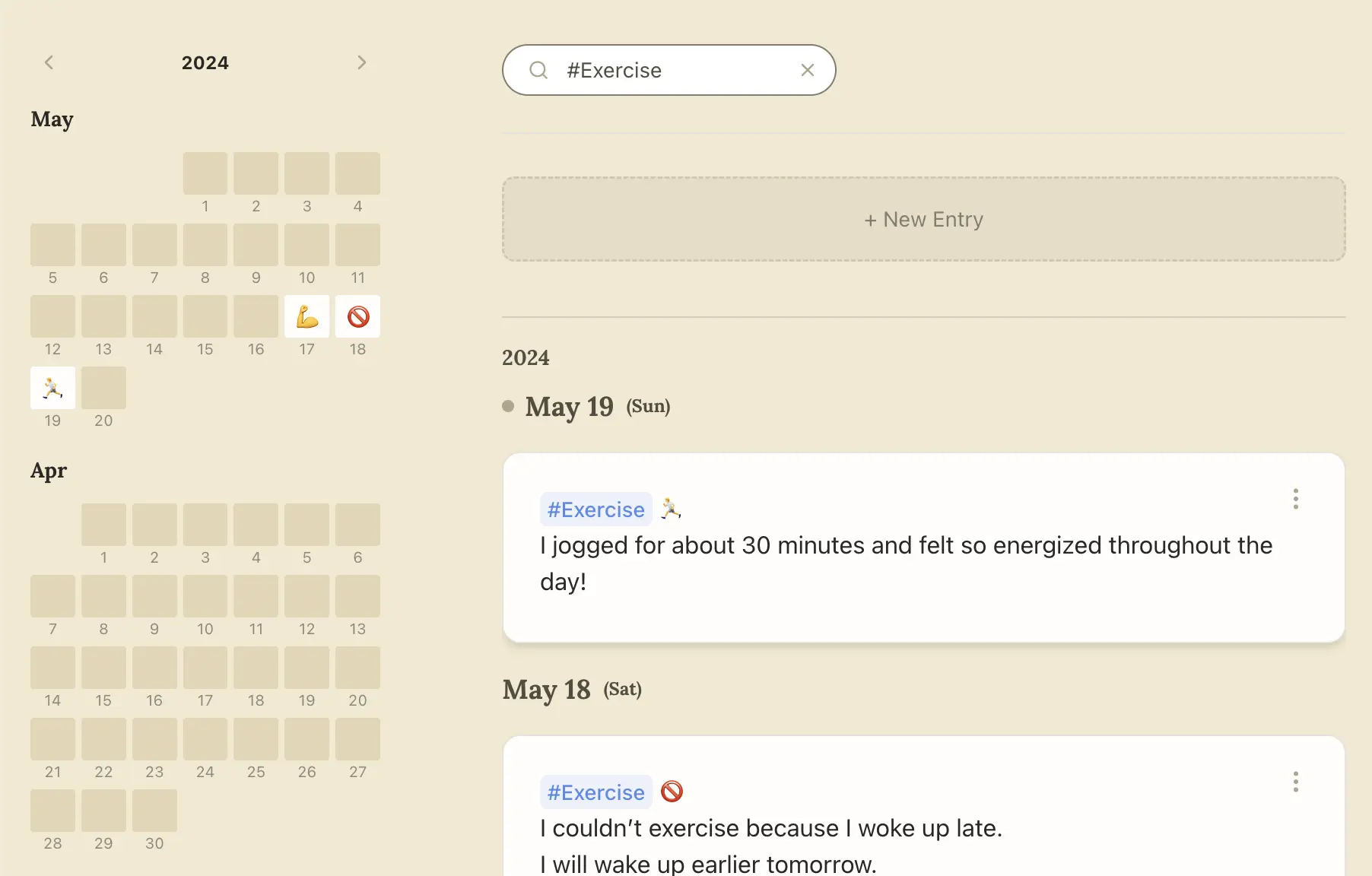Click the flexed biceps emoji on May 17

[306, 316]
